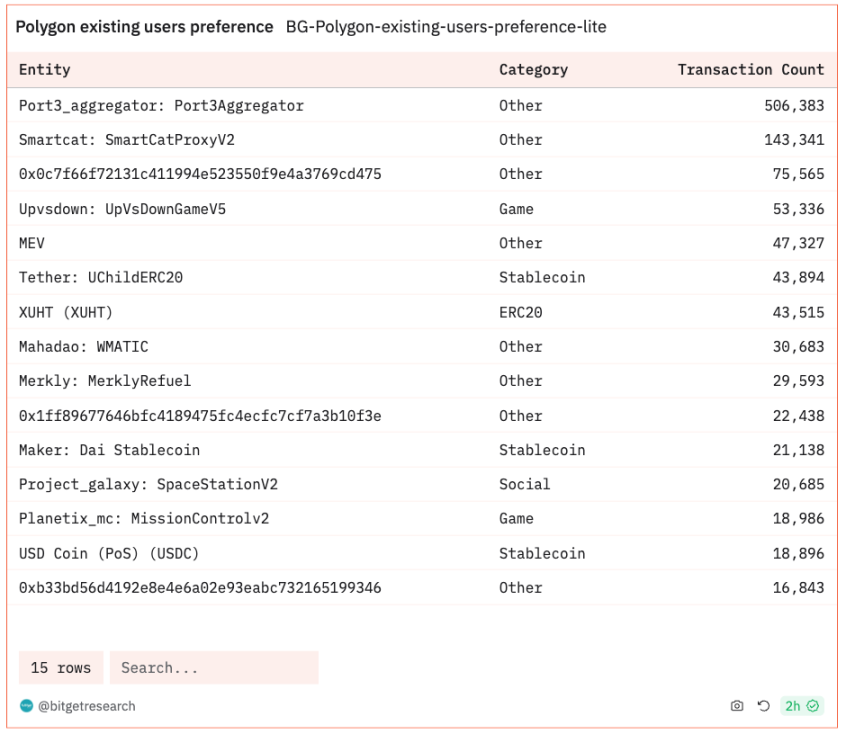Sort by the Entity column header
The width and height of the screenshot is (846, 734).
[45, 70]
